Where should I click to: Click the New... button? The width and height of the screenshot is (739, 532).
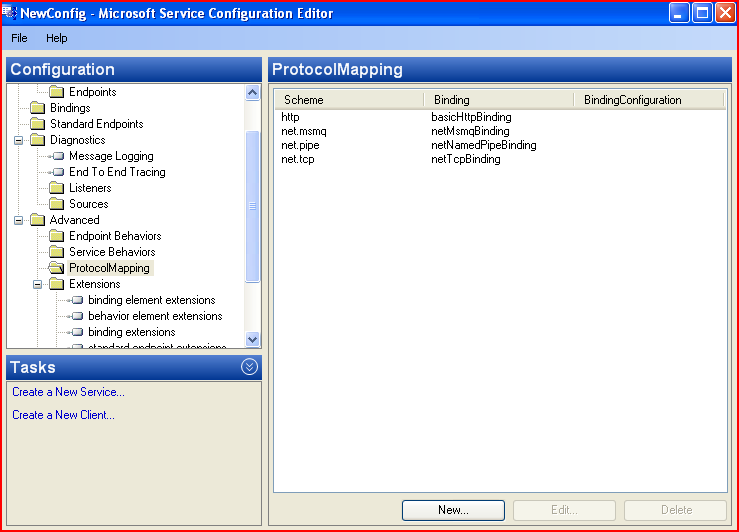tap(453, 510)
